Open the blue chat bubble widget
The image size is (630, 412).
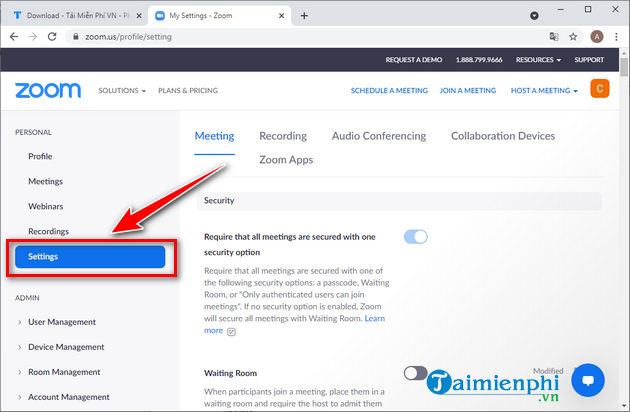pos(588,380)
